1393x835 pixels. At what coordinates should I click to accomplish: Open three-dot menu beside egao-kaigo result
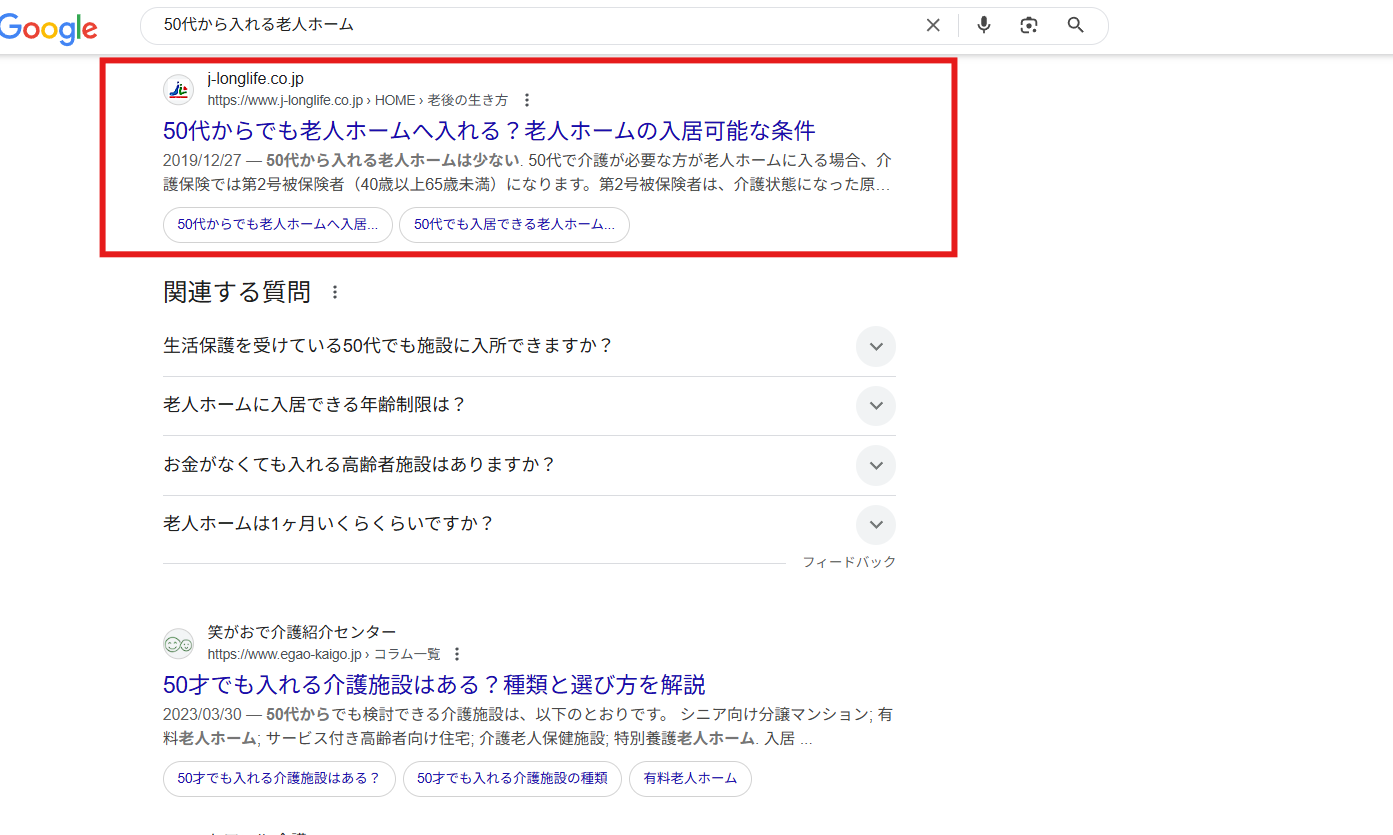pos(457,654)
